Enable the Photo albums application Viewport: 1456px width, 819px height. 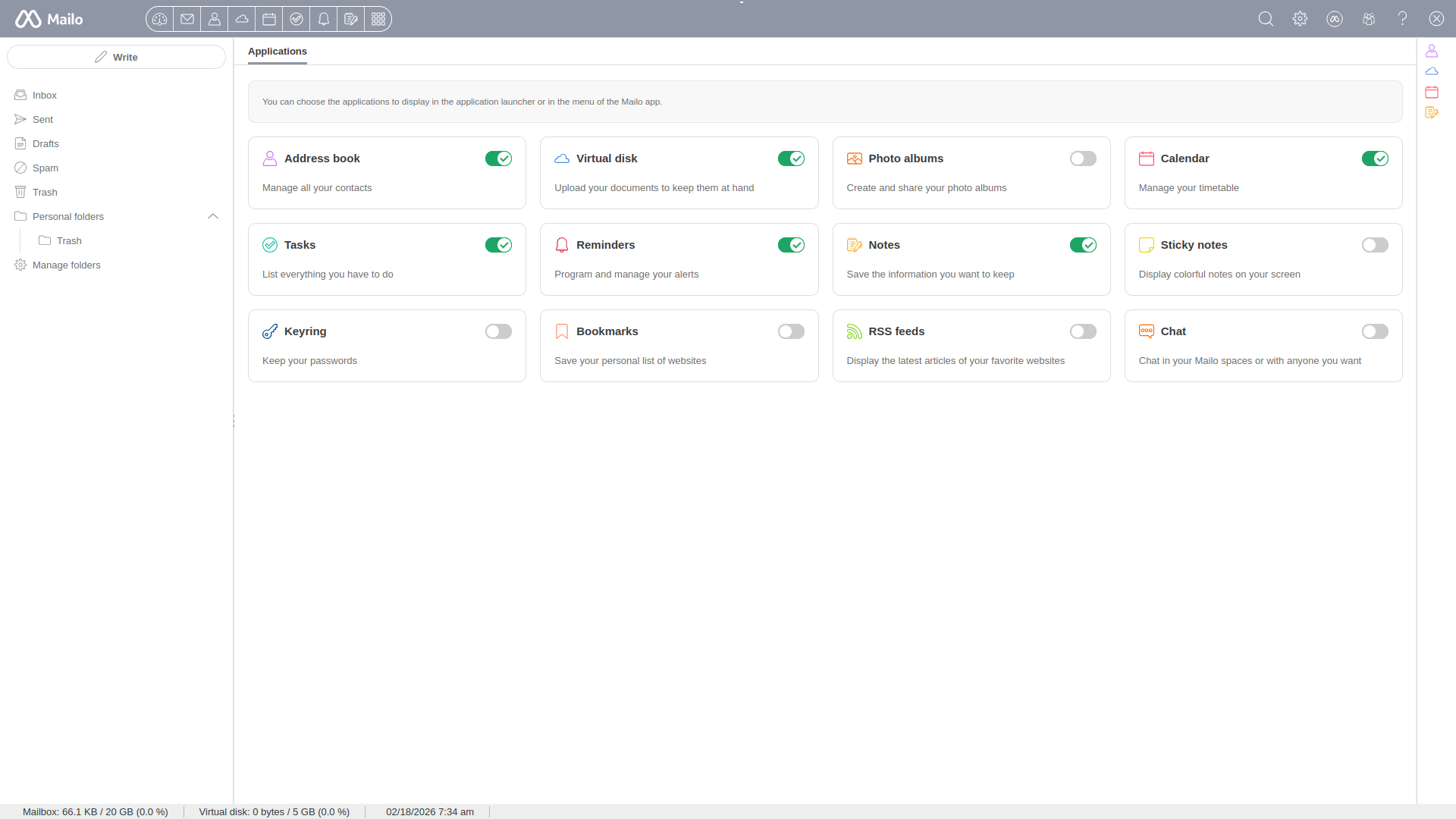pyautogui.click(x=1083, y=158)
